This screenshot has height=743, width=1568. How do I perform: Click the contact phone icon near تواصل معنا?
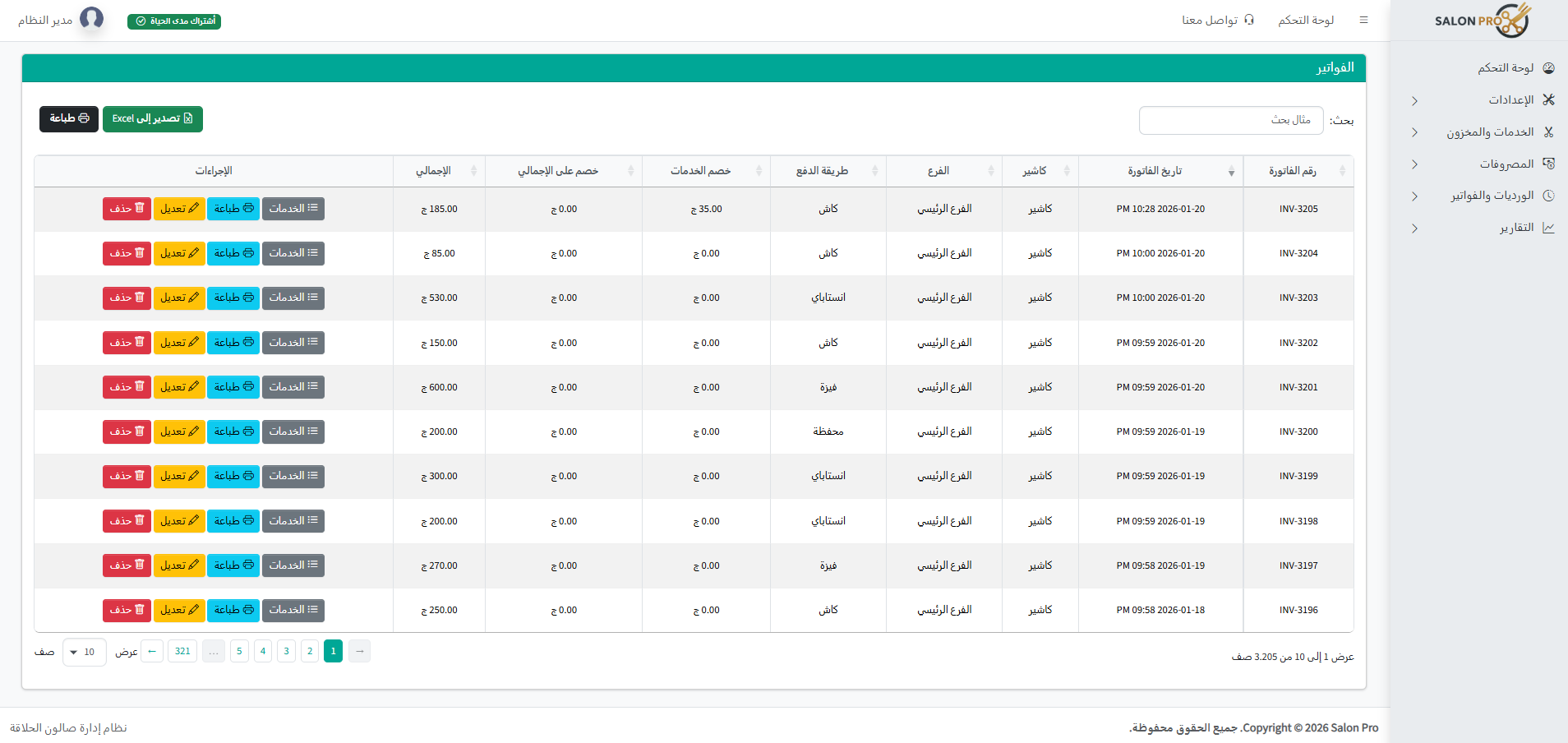(1250, 20)
